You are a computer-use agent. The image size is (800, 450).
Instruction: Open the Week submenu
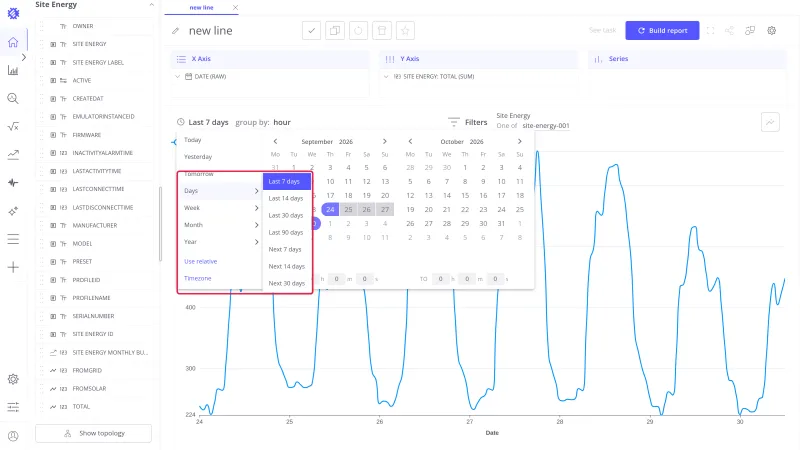pos(220,208)
